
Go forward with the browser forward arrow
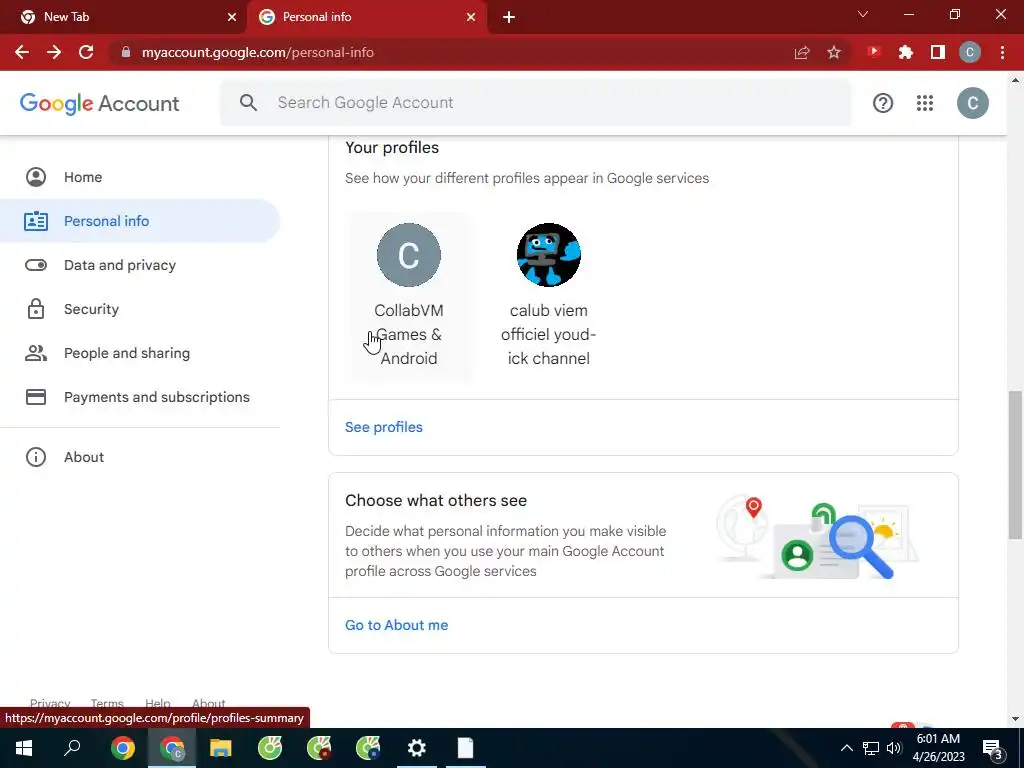(x=54, y=52)
